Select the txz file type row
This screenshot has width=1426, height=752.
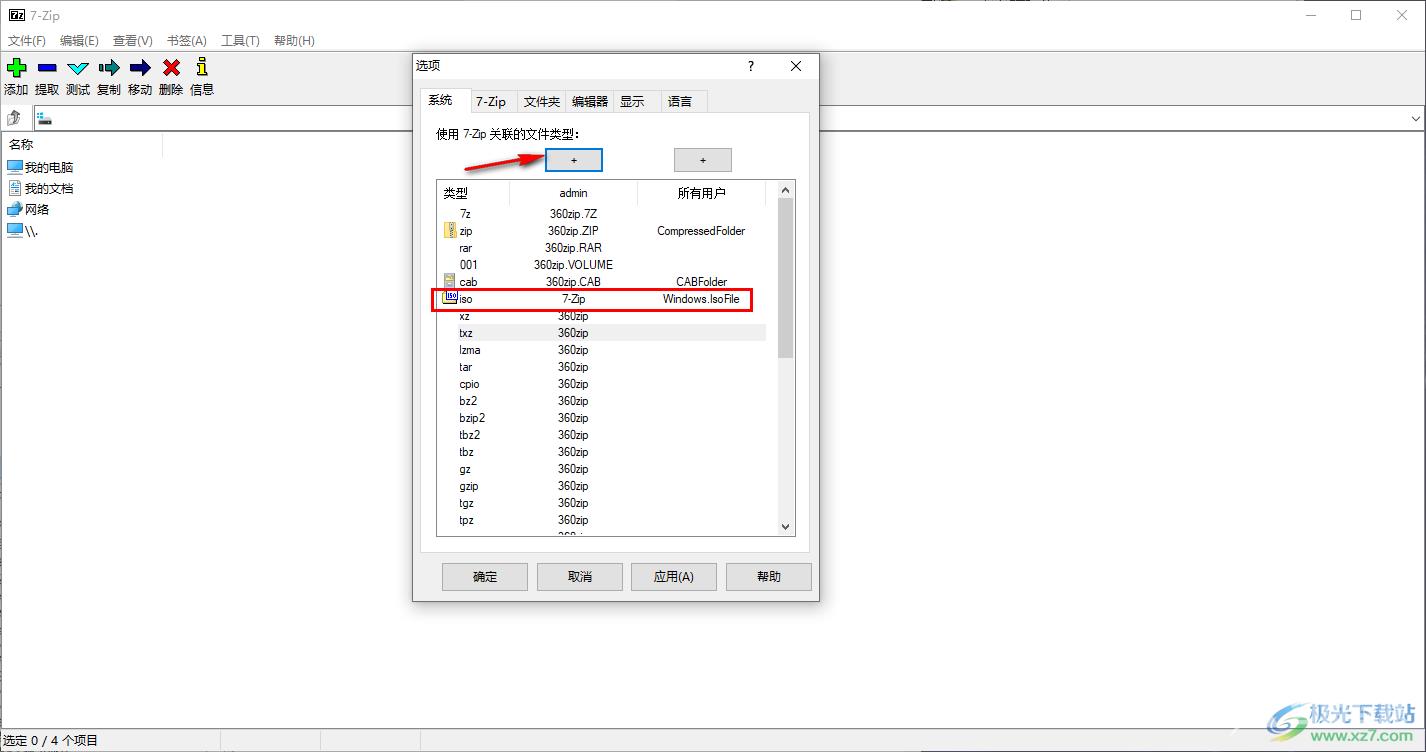click(x=602, y=332)
